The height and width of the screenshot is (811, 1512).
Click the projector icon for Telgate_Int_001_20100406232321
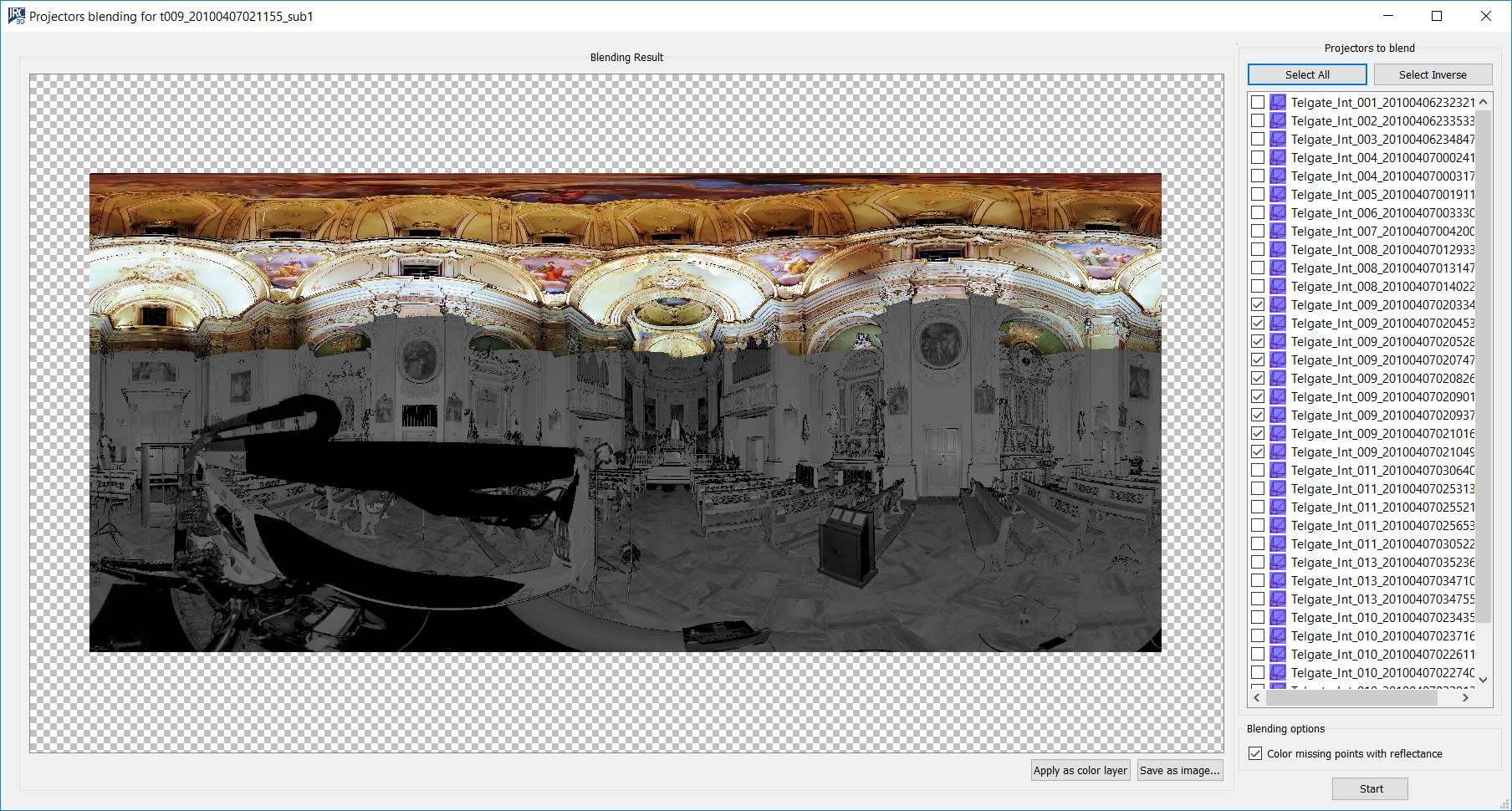[x=1278, y=103]
